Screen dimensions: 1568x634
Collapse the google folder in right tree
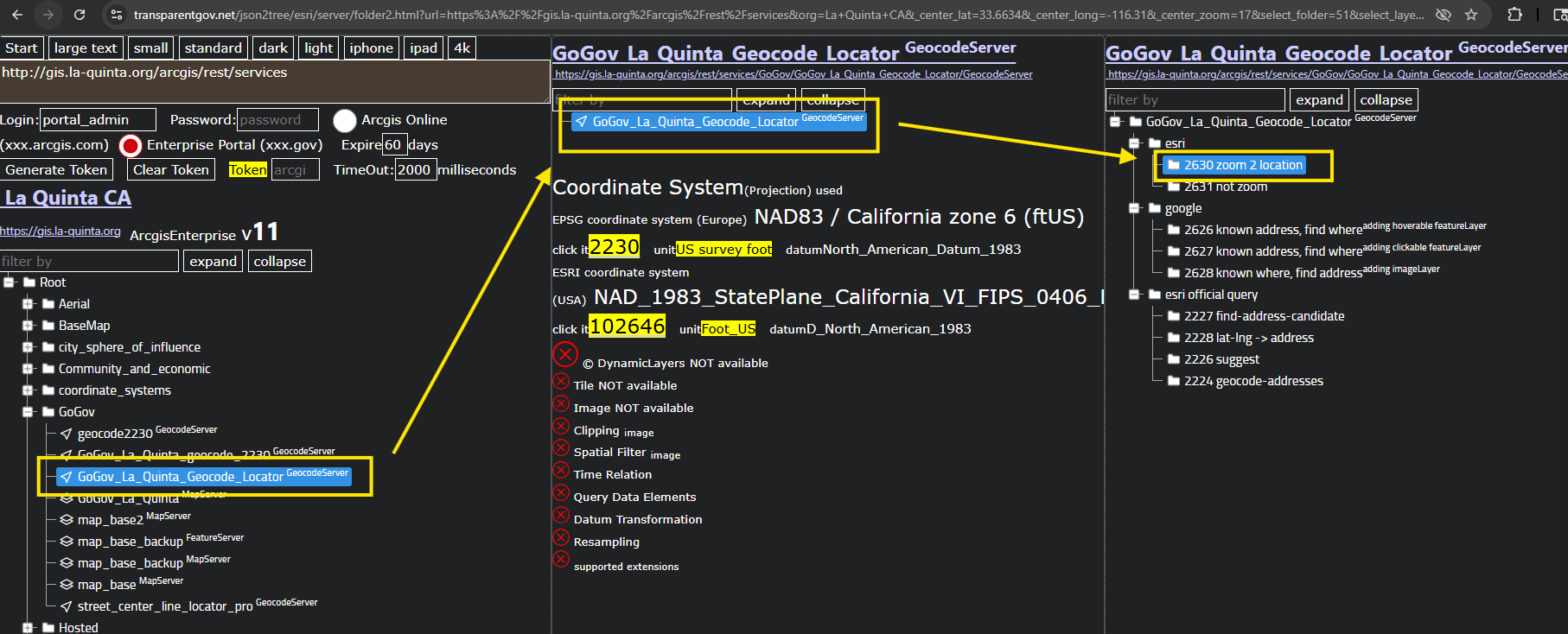1134,208
